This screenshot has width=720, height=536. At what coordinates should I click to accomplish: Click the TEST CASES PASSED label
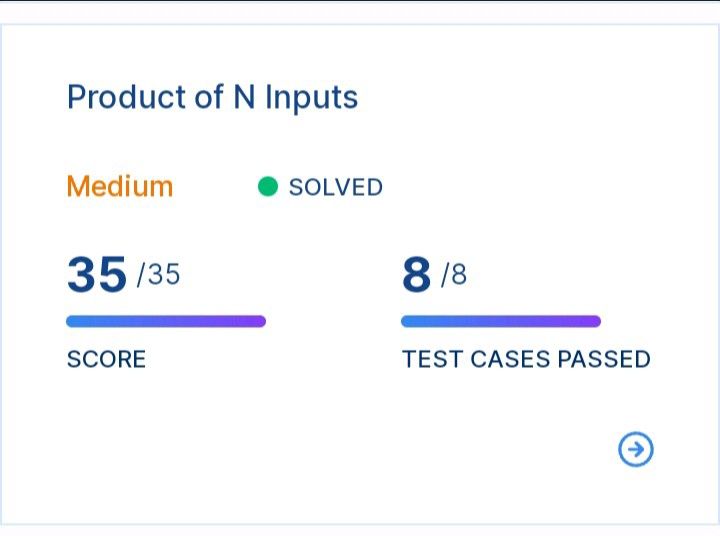point(526,359)
